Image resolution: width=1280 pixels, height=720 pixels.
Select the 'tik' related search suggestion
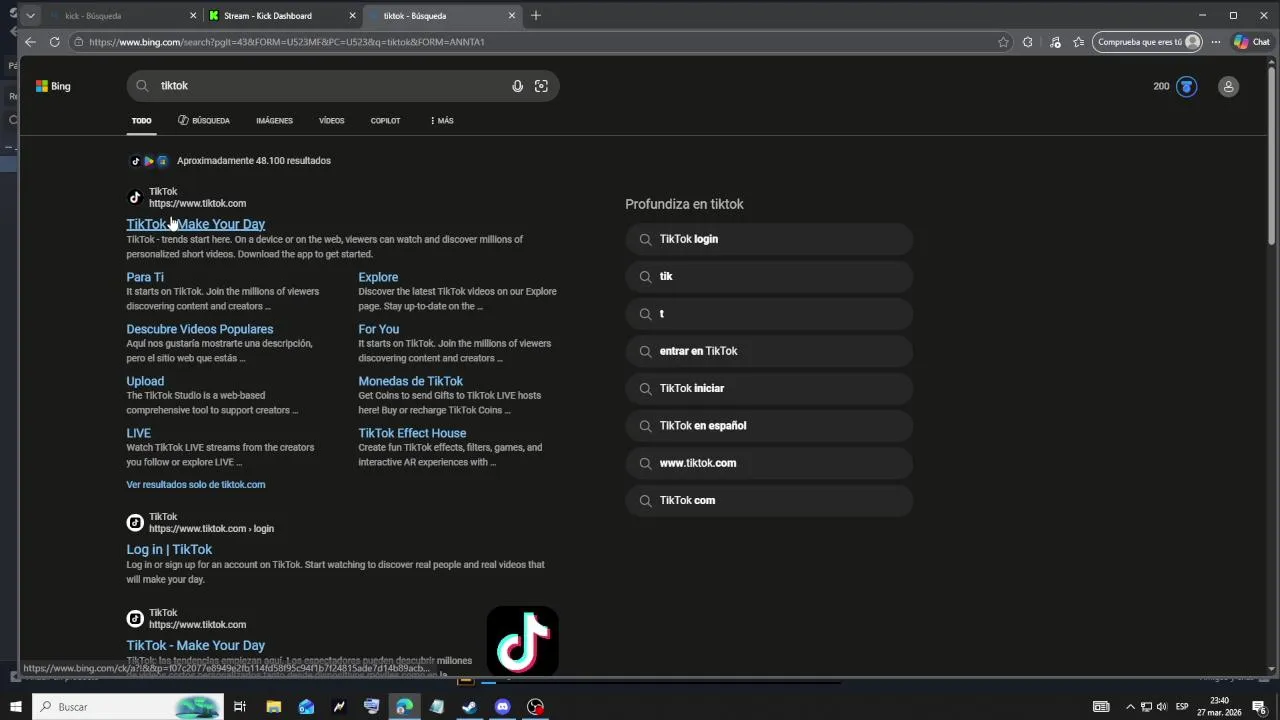tap(769, 276)
